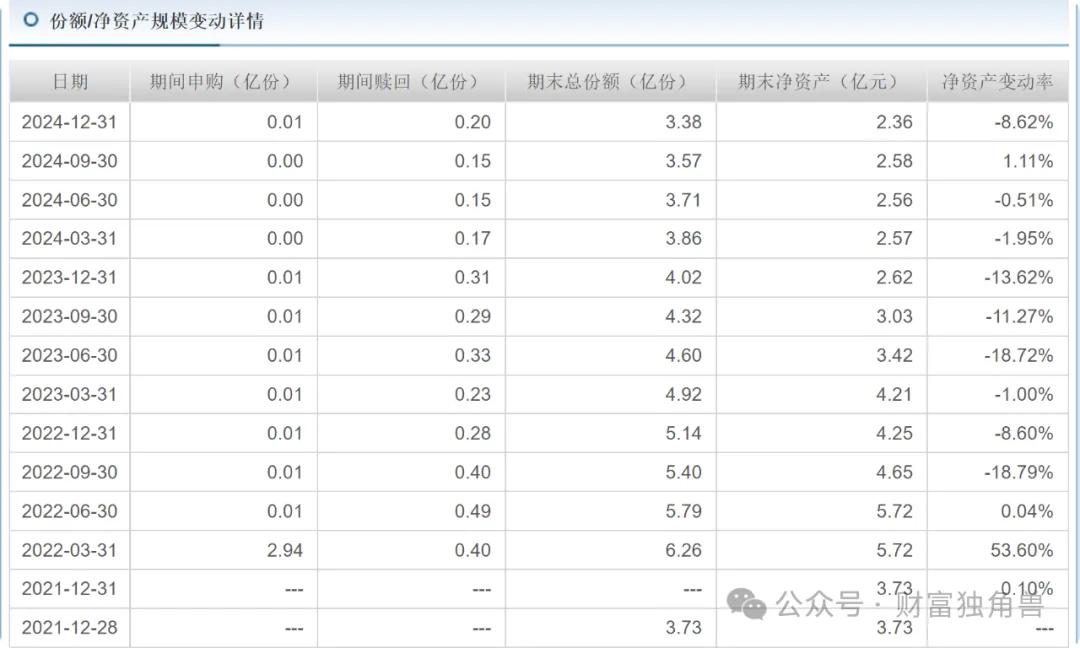
Task: Select the 6.26 total shares cell
Action: (683, 550)
